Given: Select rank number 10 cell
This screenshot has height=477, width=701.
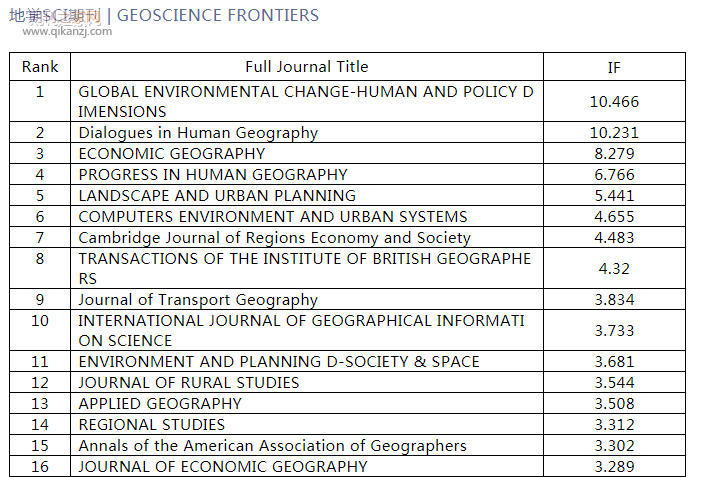Looking at the screenshot, I should (x=40, y=320).
